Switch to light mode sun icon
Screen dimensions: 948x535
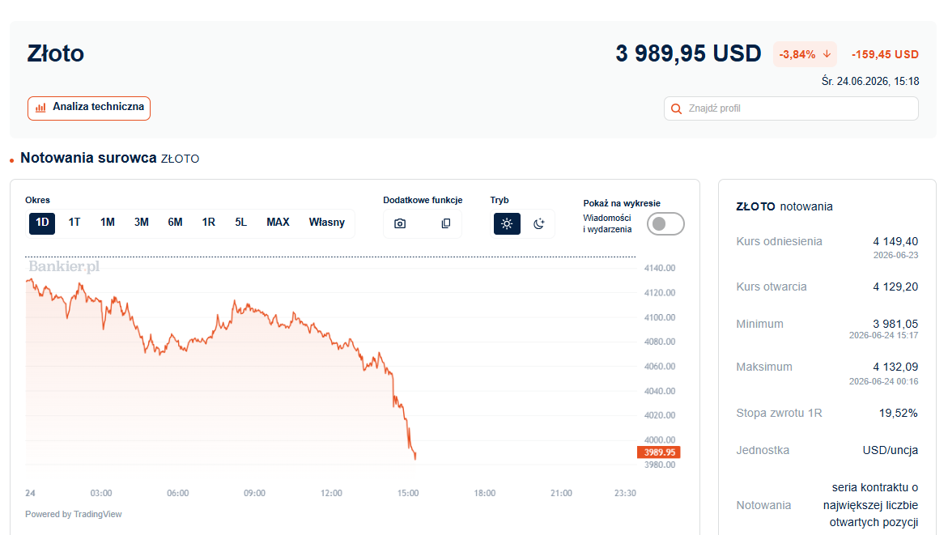[x=507, y=224]
